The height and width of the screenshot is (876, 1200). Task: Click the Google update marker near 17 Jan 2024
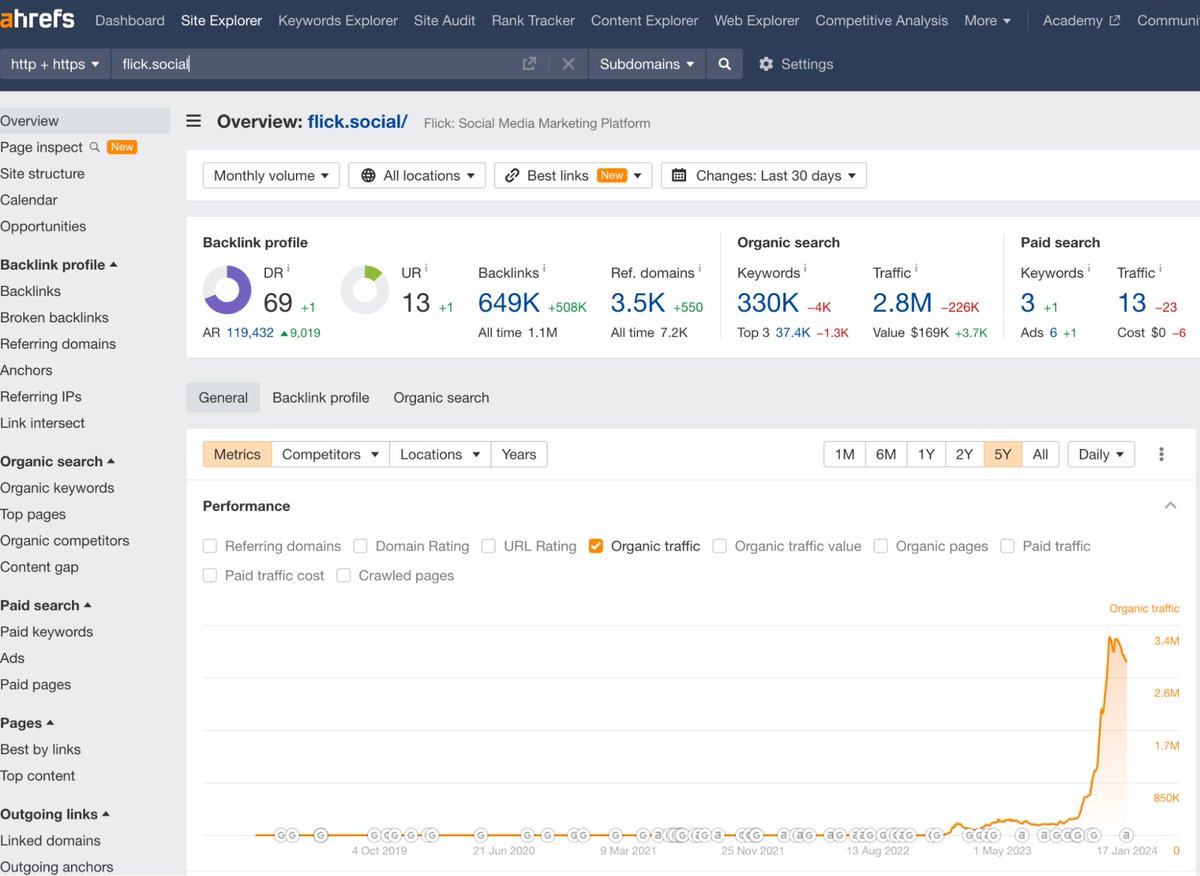pos(1126,835)
